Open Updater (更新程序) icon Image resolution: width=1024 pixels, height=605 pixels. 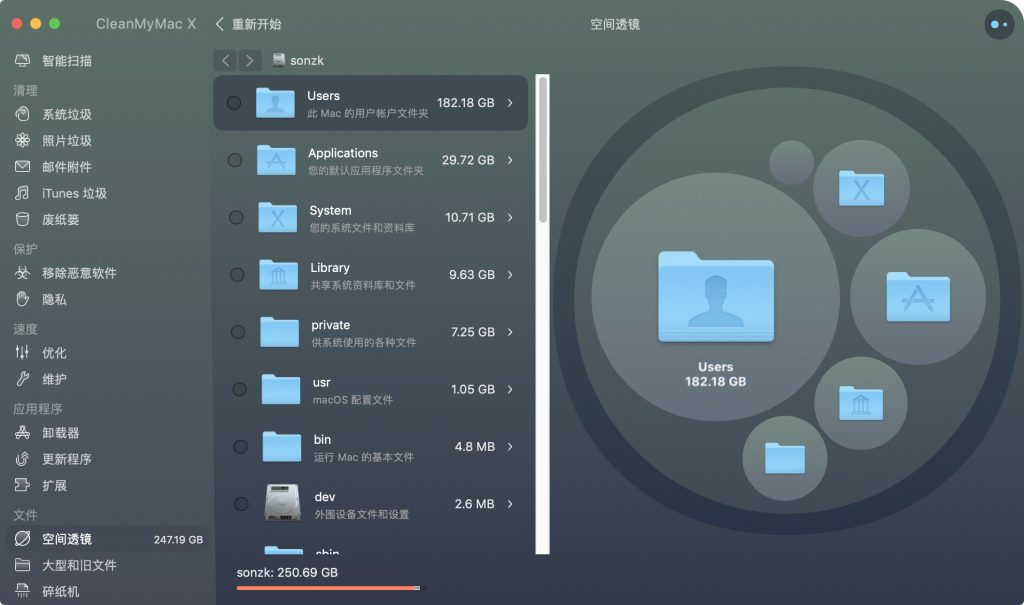(22, 459)
